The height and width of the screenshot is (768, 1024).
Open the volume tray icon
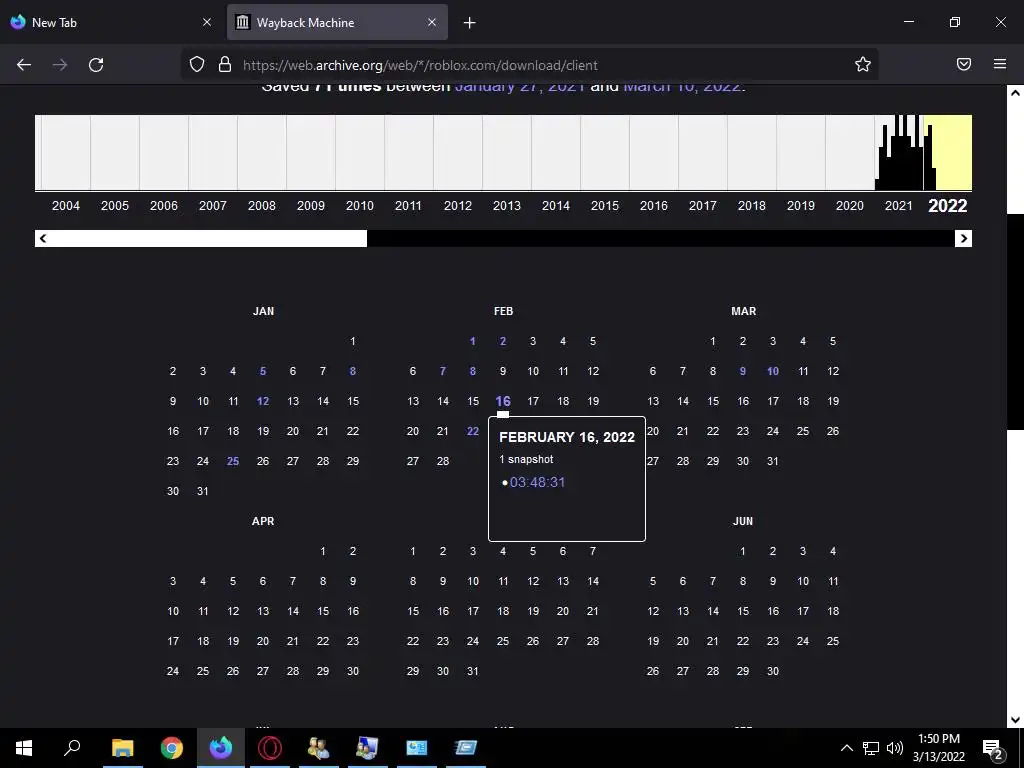click(x=895, y=748)
